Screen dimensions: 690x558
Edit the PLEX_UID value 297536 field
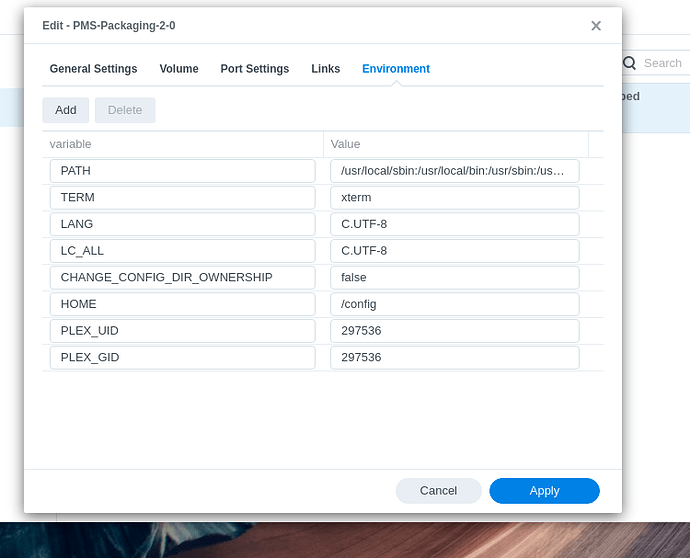click(455, 330)
